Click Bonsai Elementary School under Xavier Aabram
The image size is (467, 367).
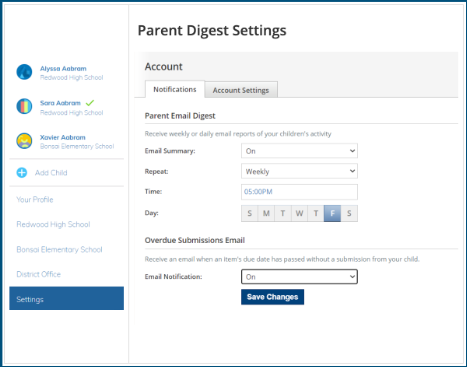(x=77, y=146)
